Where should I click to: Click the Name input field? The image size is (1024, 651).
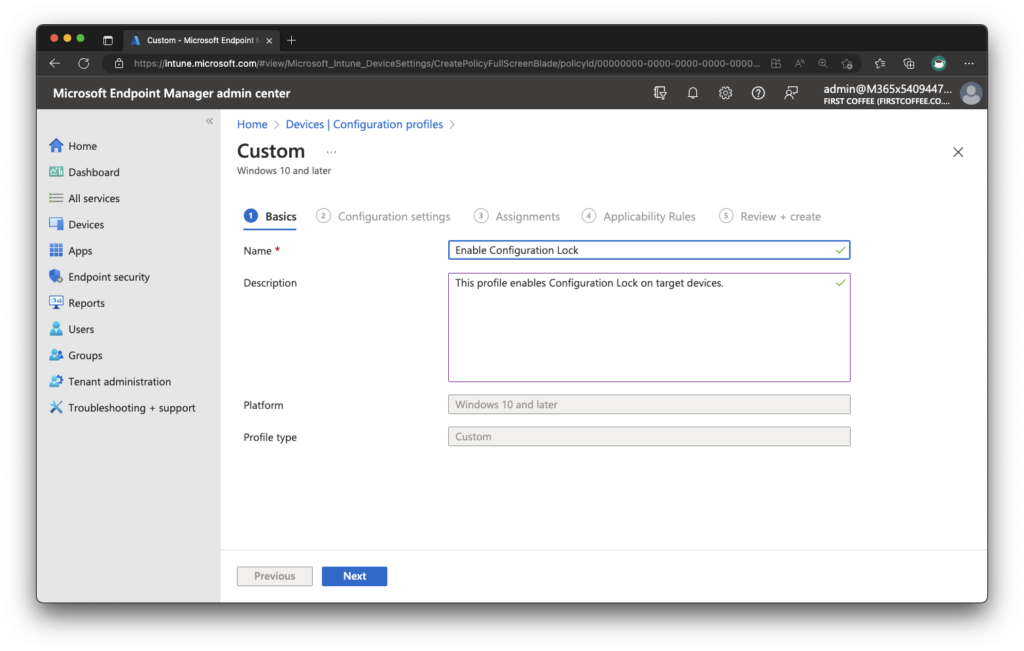[649, 250]
